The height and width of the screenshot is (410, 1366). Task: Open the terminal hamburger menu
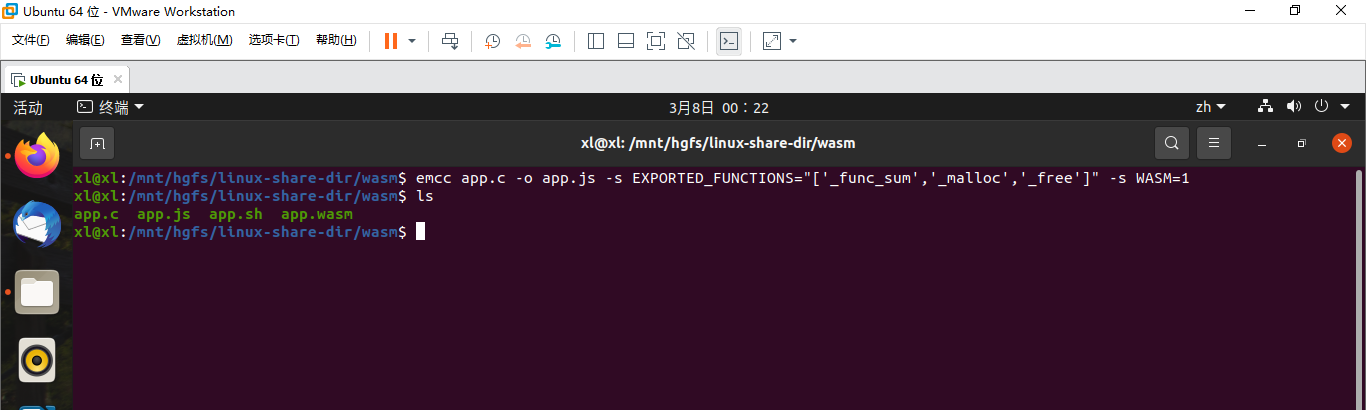pyautogui.click(x=1214, y=143)
